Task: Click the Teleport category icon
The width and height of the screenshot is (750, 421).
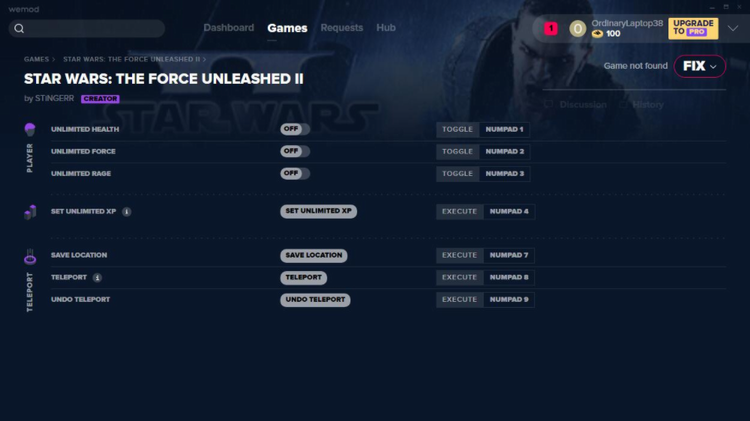Action: 30,257
